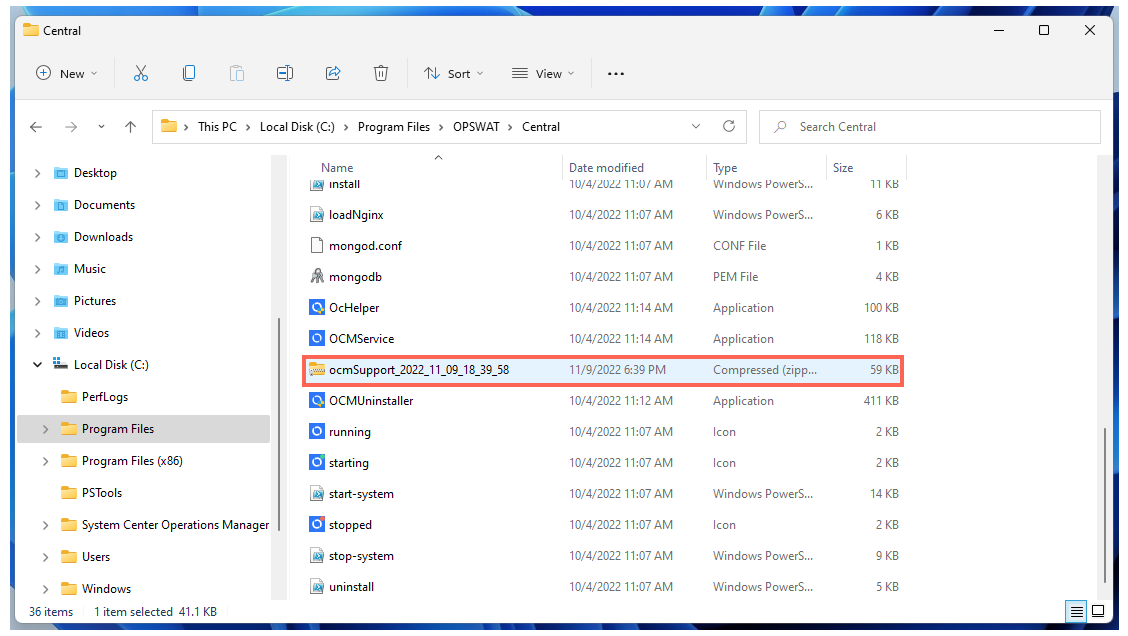Click Program Files breadcrumb segment

tap(394, 127)
